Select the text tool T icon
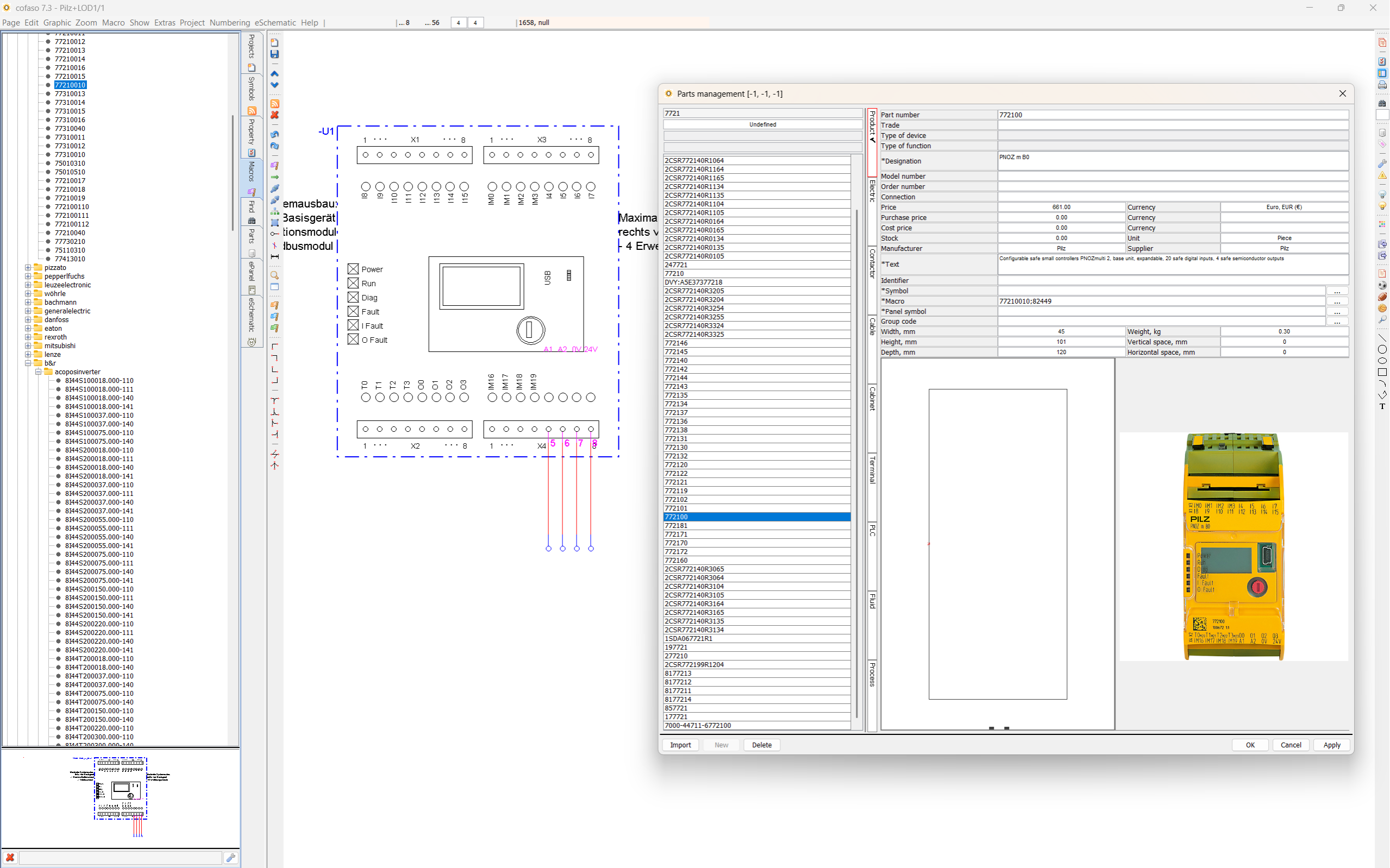1390x868 pixels. point(1382,406)
